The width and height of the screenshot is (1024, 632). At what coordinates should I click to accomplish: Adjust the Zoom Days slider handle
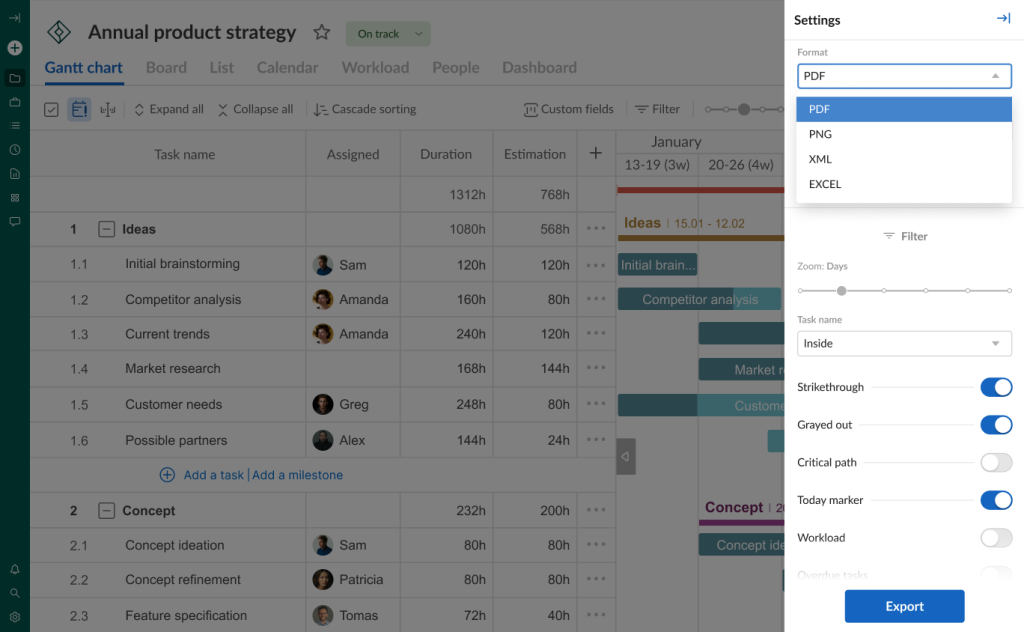coord(841,291)
